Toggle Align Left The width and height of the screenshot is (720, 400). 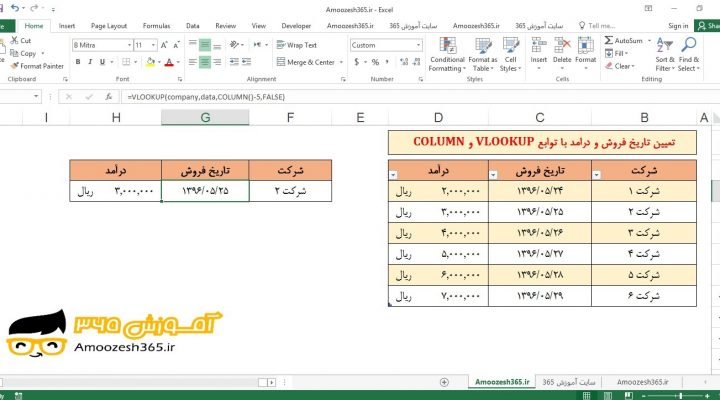(x=193, y=62)
